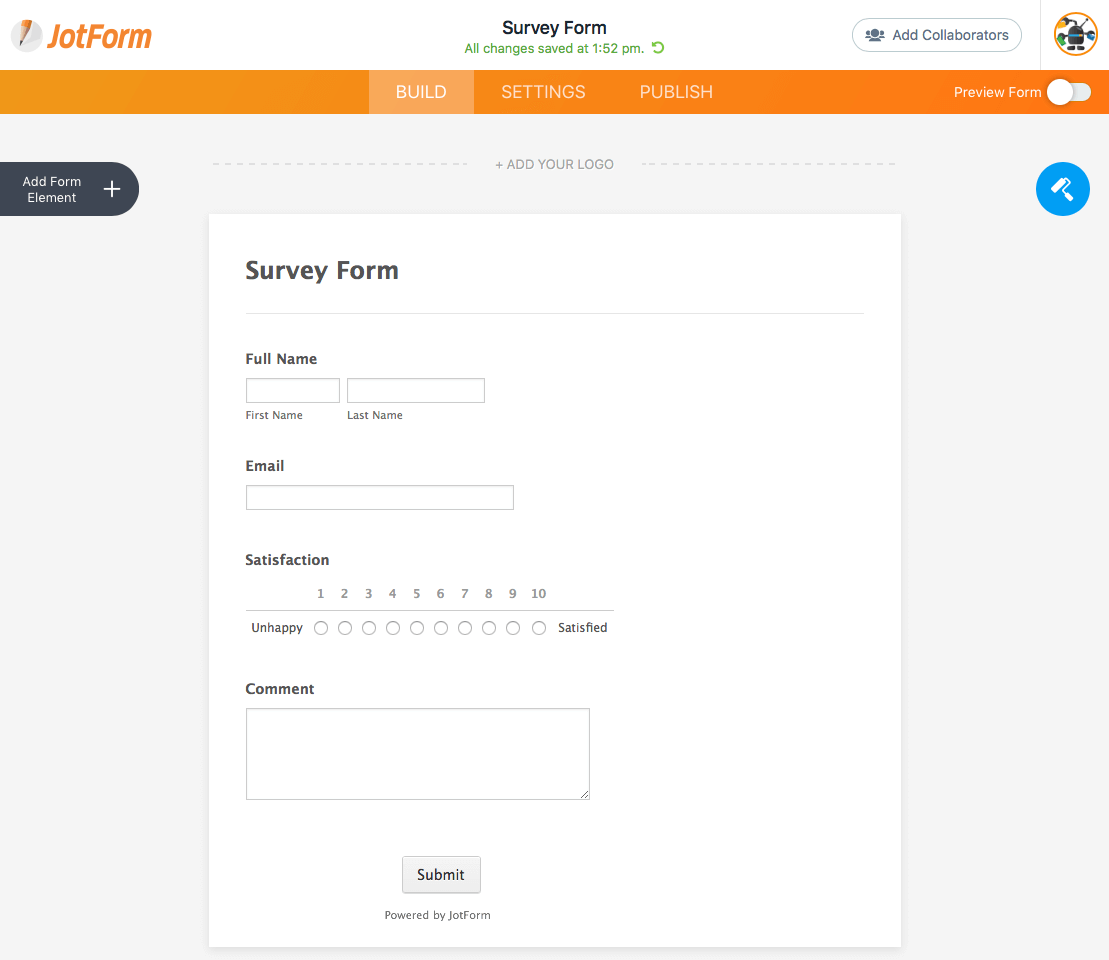This screenshot has height=960, width=1109.
Task: Switch to the BUILD tab
Action: (x=421, y=92)
